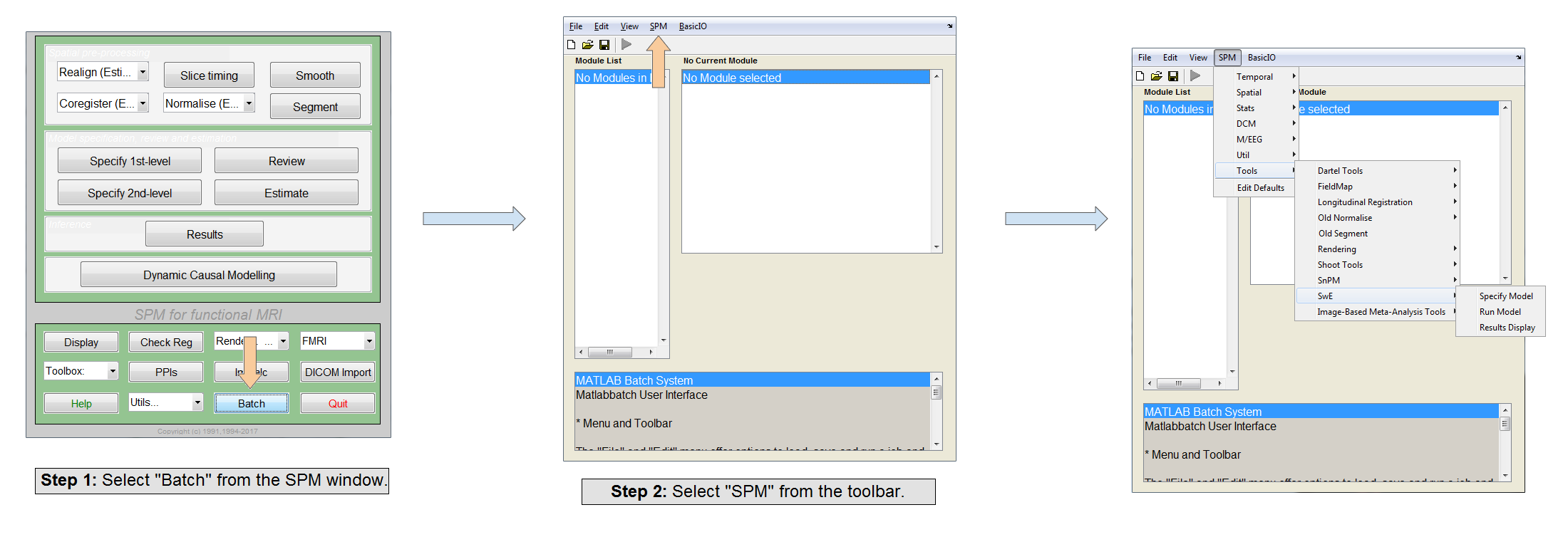Click Dynamic Causal Modelling button
The image size is (1568, 537).
(x=209, y=275)
